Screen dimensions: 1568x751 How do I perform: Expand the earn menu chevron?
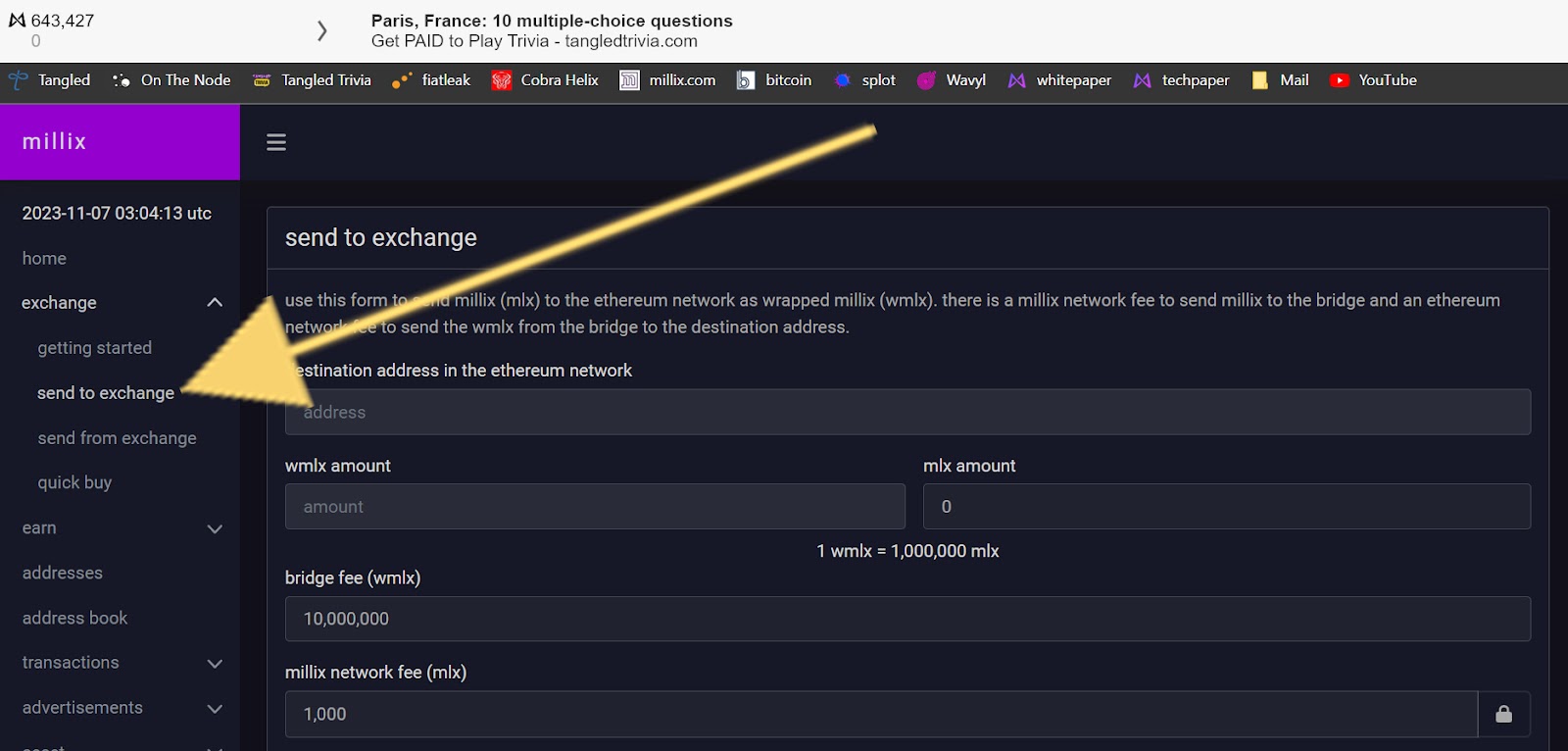[x=215, y=529]
